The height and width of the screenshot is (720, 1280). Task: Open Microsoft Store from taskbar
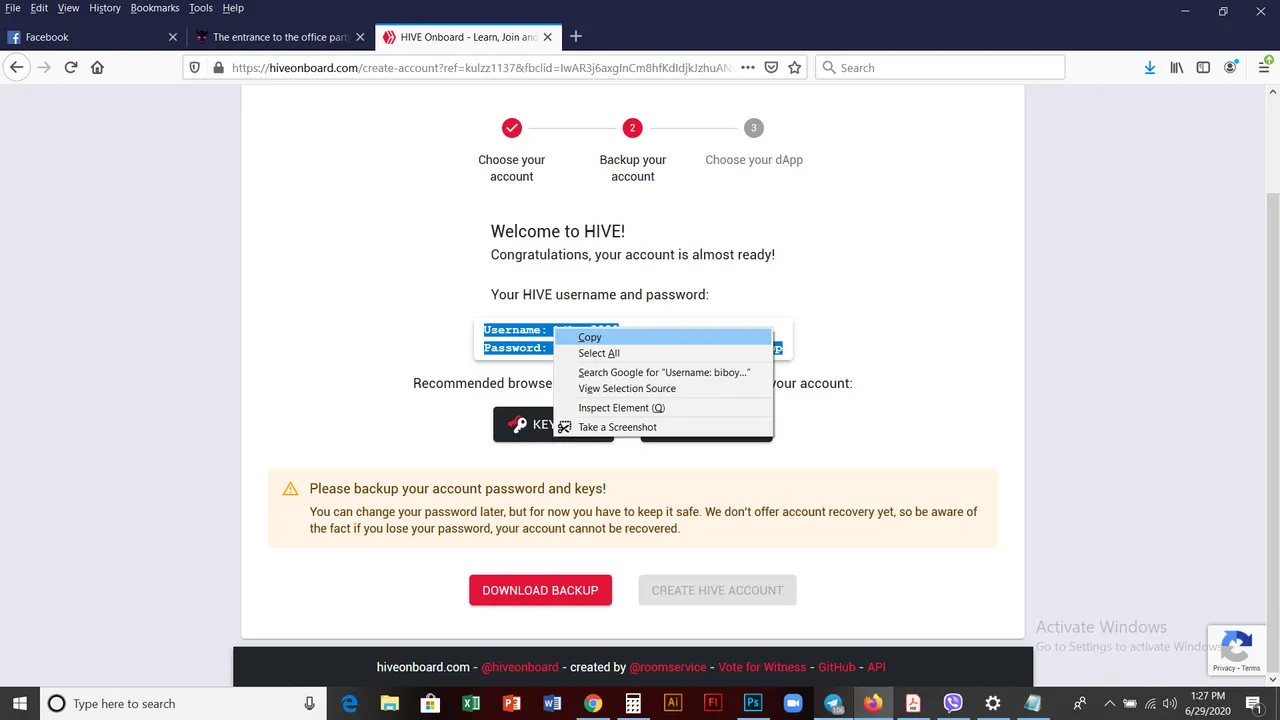point(430,703)
